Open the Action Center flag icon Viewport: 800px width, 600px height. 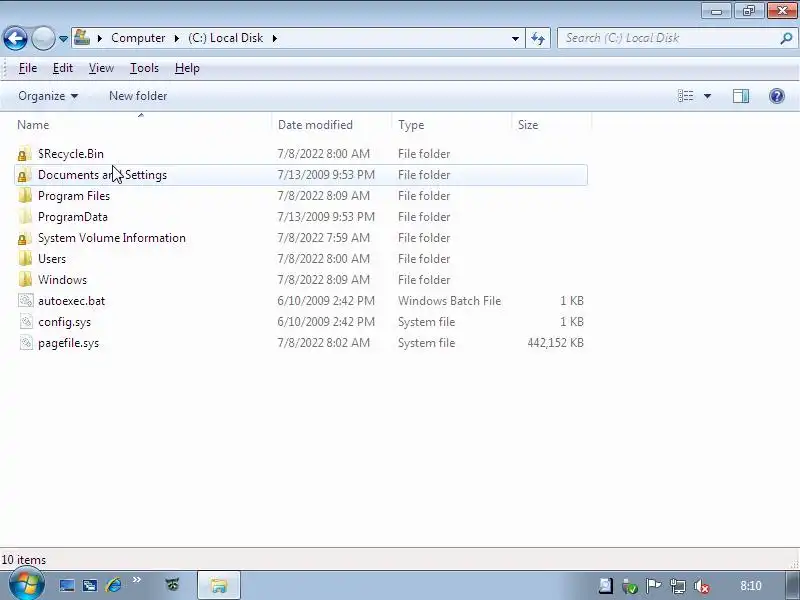pos(653,586)
